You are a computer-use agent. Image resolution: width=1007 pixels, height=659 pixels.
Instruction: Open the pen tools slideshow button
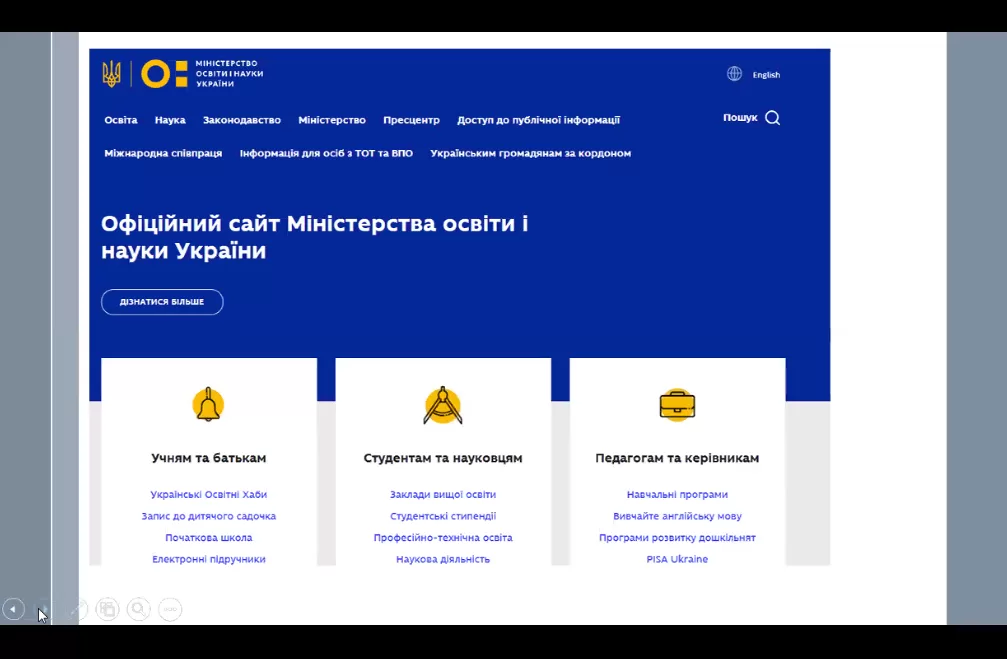(x=77, y=609)
